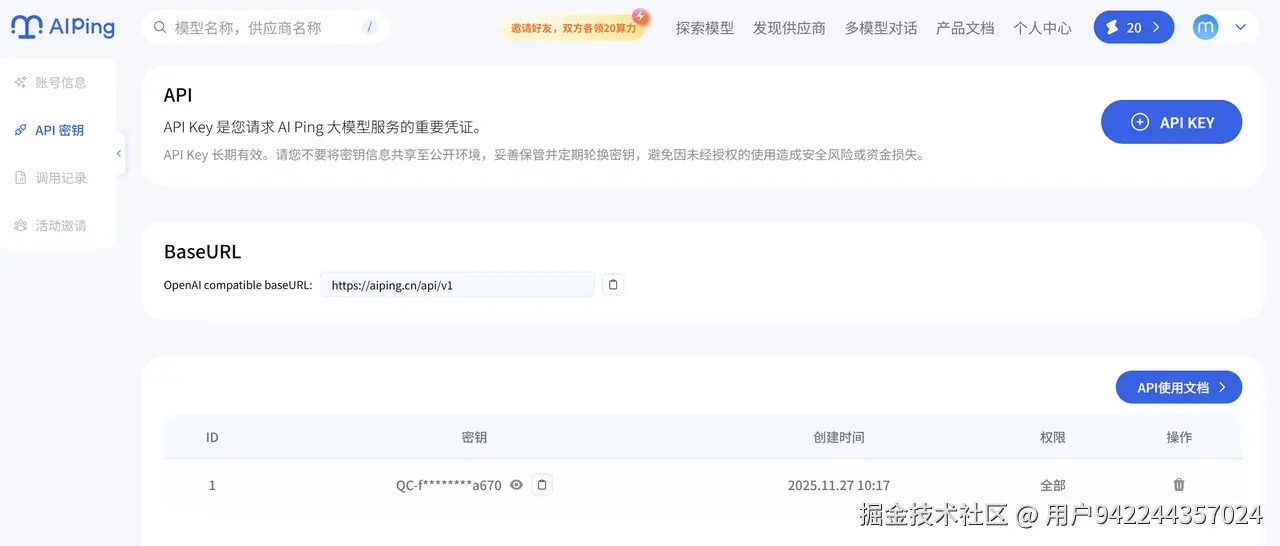Screen dimensions: 1280x546
Task: Click the baseURL field https://aiping.cn/api/v1
Action: pyautogui.click(x=457, y=285)
